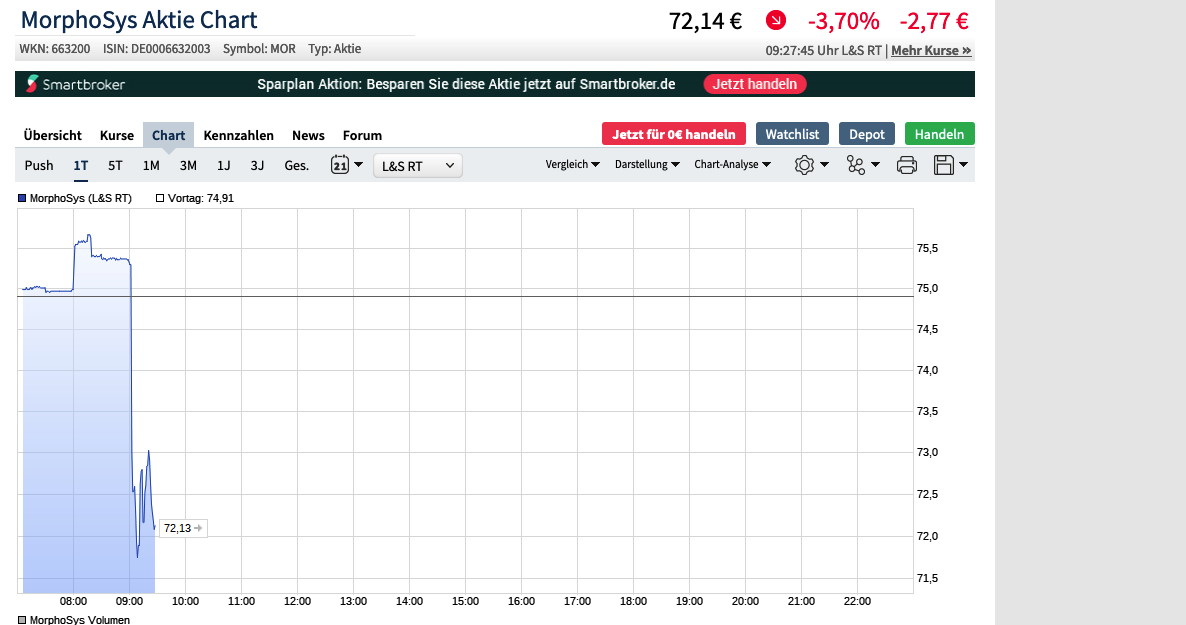
Task: Add stock via Watchlist button
Action: click(x=792, y=134)
